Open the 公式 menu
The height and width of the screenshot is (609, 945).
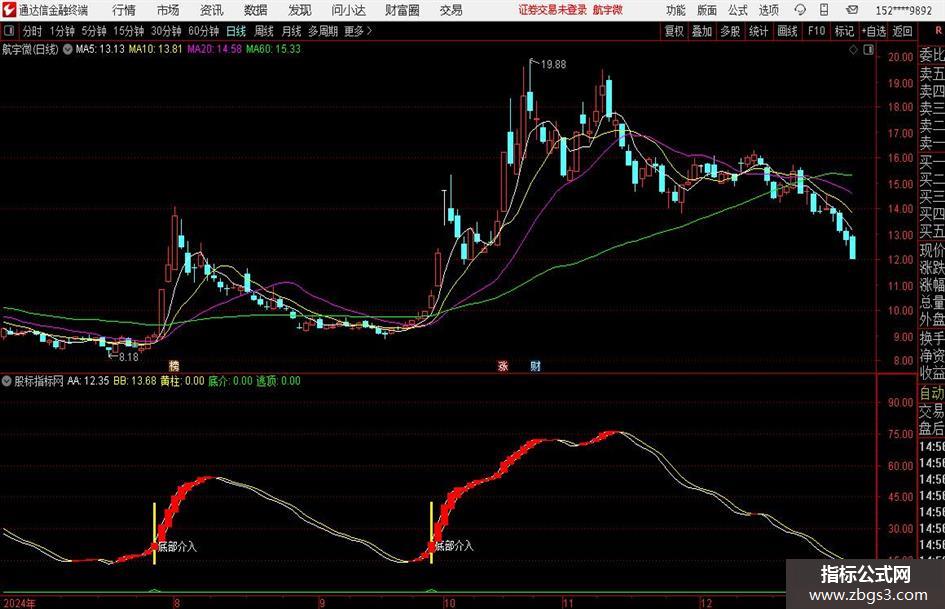(x=738, y=10)
